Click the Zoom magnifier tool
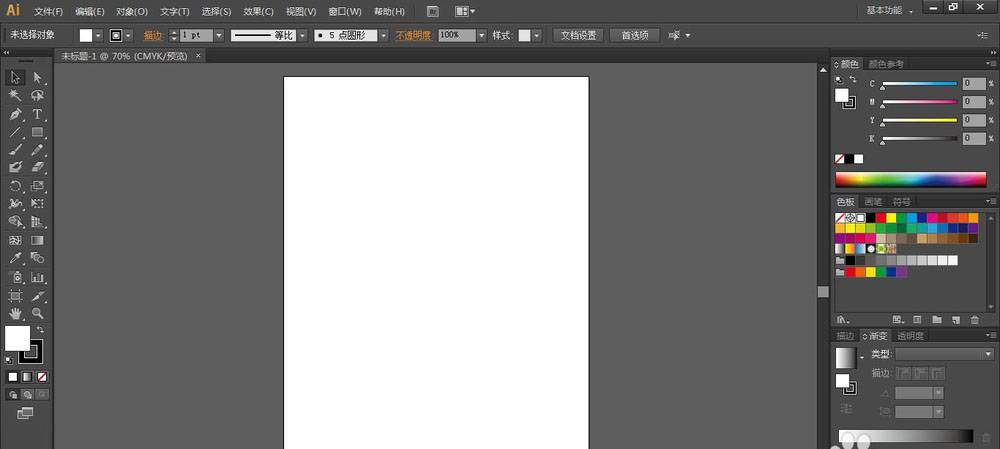This screenshot has width=1000, height=449. click(37, 313)
